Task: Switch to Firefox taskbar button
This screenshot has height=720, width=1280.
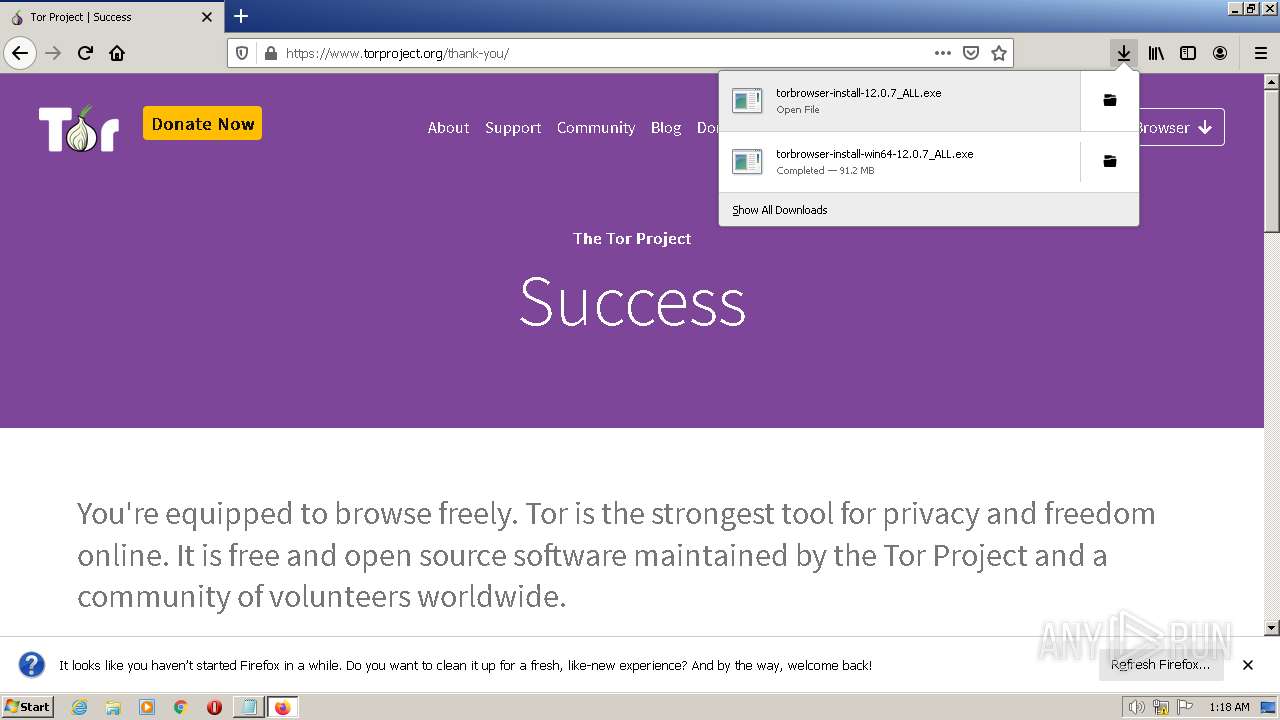Action: [x=282, y=707]
